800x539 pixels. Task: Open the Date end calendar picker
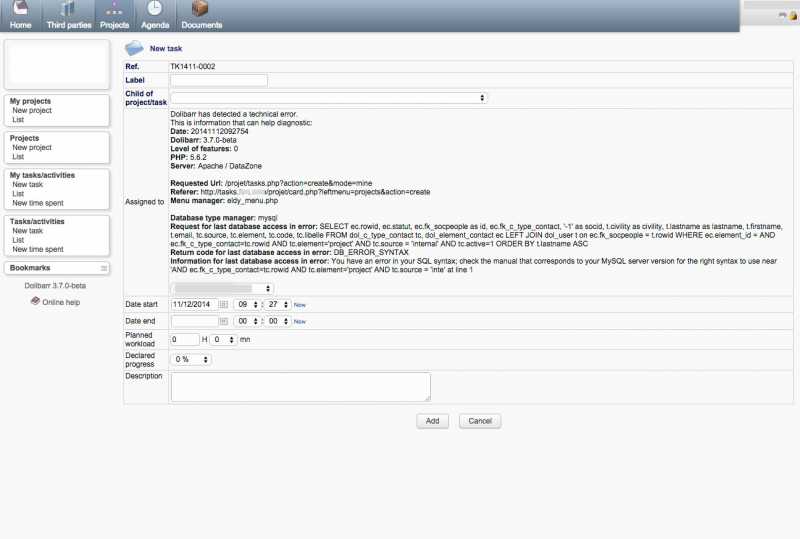[224, 322]
